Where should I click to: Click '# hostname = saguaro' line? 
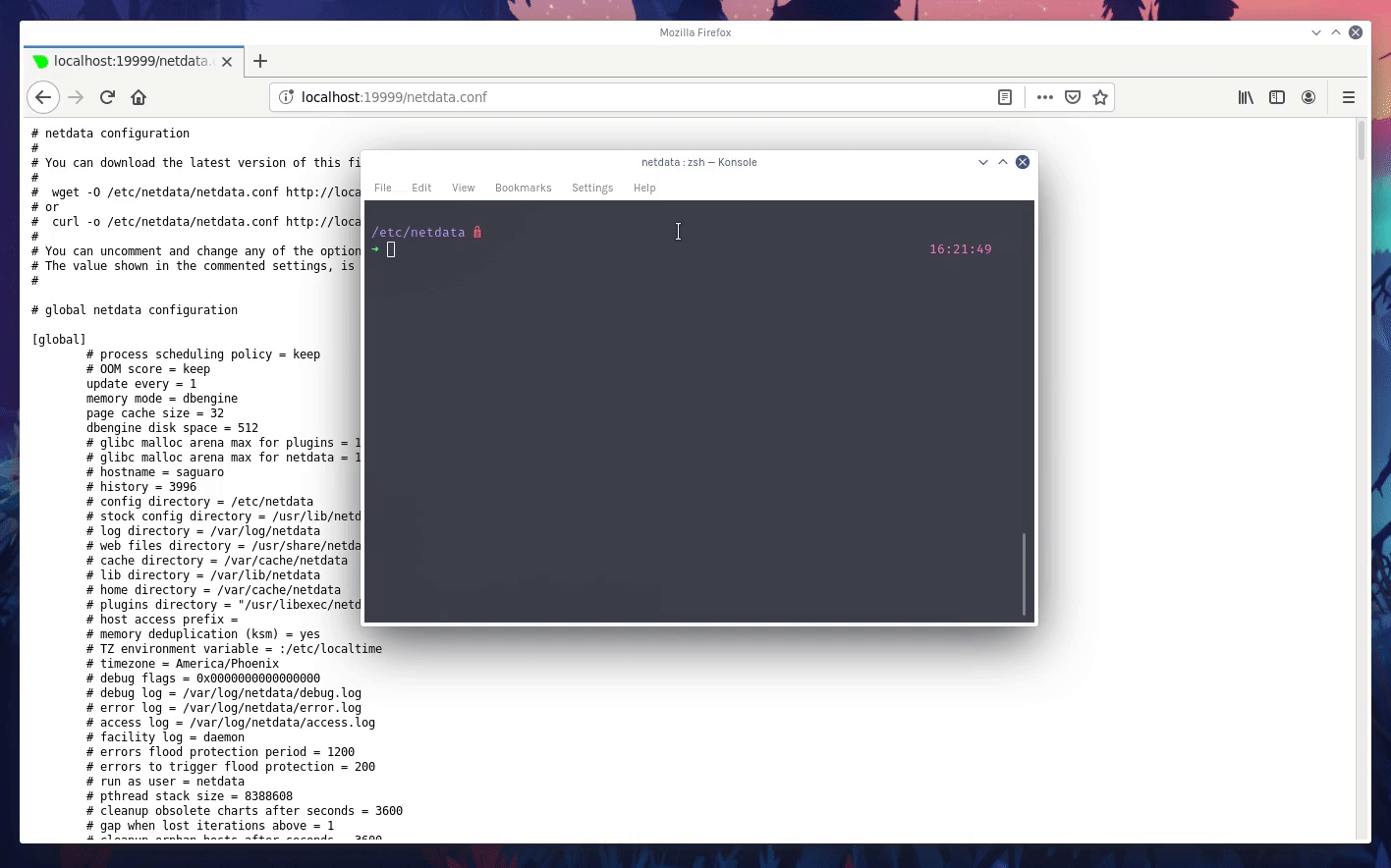pos(155,472)
